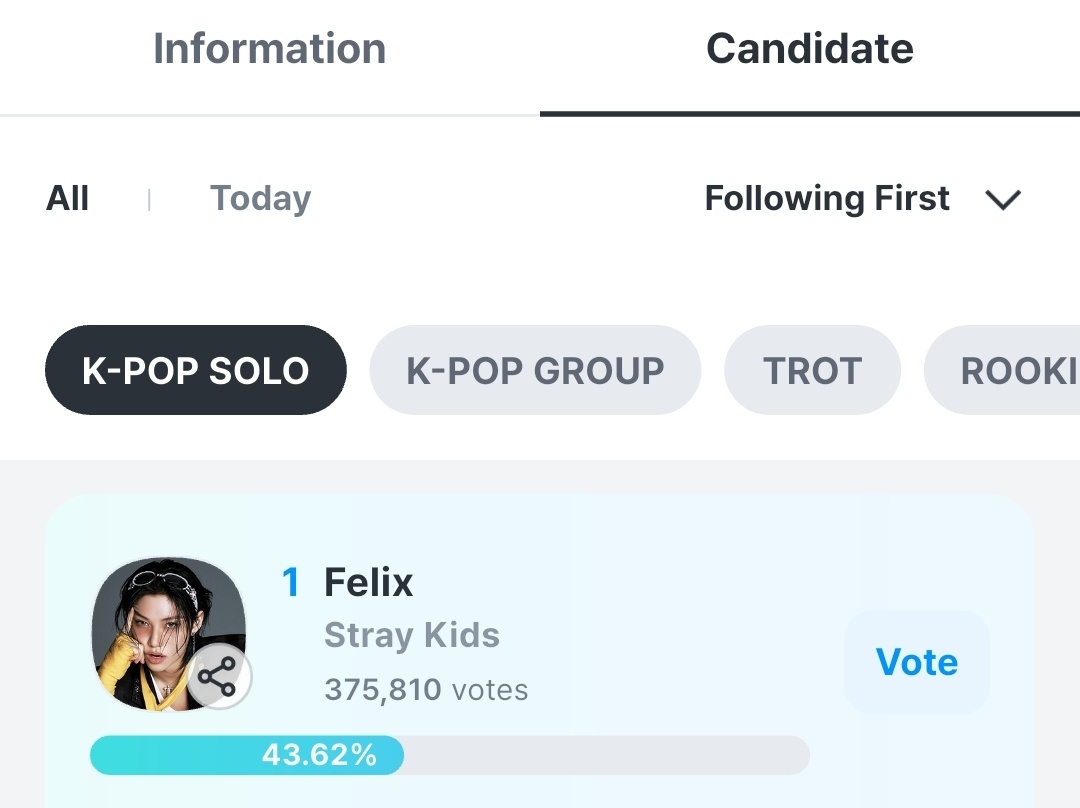Share Felix's candidate profile
This screenshot has width=1080, height=808.
tap(218, 677)
